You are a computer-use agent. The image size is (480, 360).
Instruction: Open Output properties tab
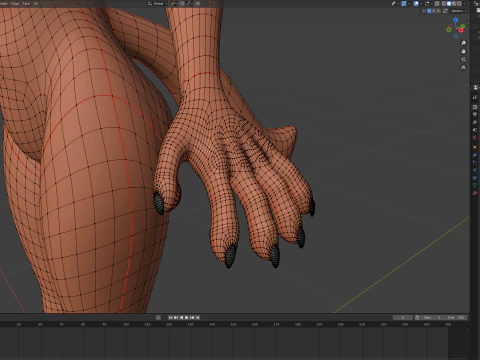point(475,114)
